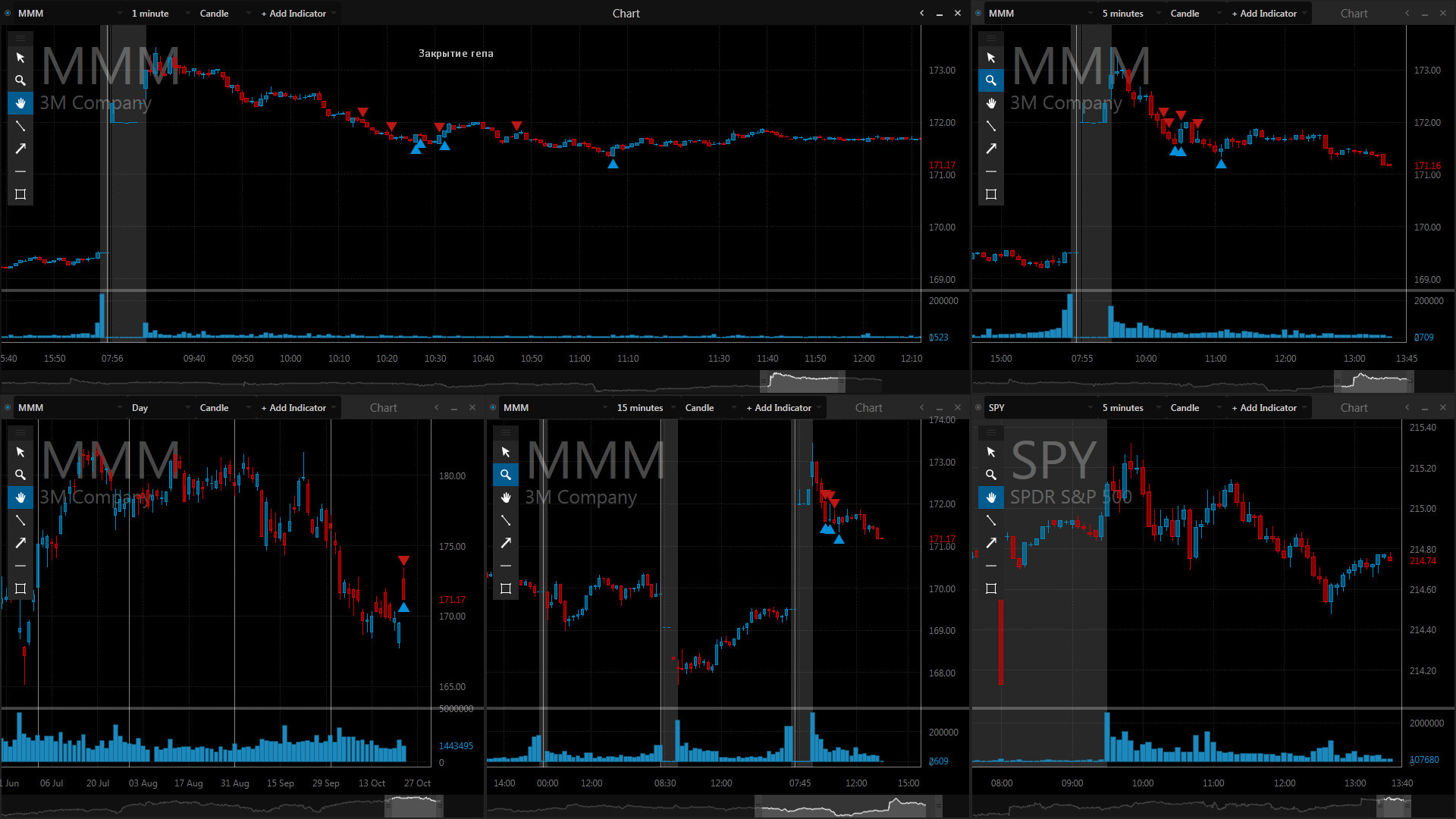Select Chart tab of SPY panel
The height and width of the screenshot is (819, 1456).
coord(1354,407)
